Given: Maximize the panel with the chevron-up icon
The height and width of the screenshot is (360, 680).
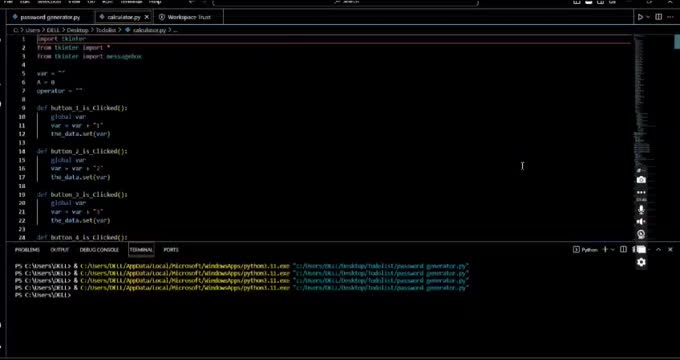Looking at the screenshot, I should (658, 249).
